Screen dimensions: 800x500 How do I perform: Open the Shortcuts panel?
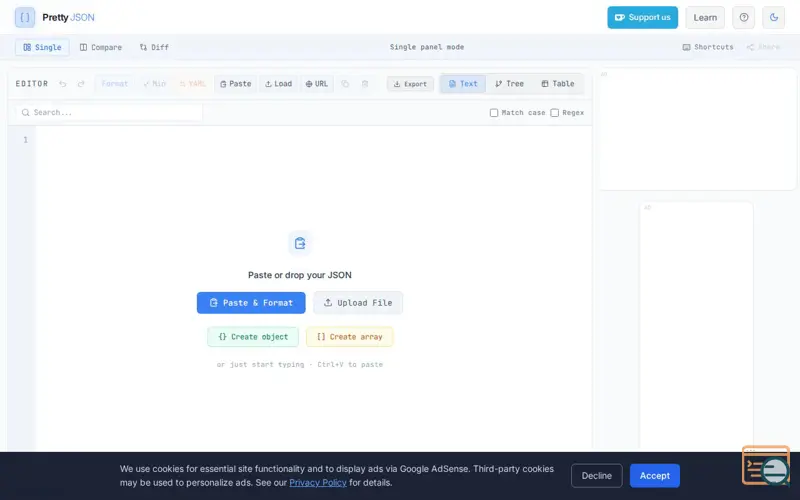point(708,47)
